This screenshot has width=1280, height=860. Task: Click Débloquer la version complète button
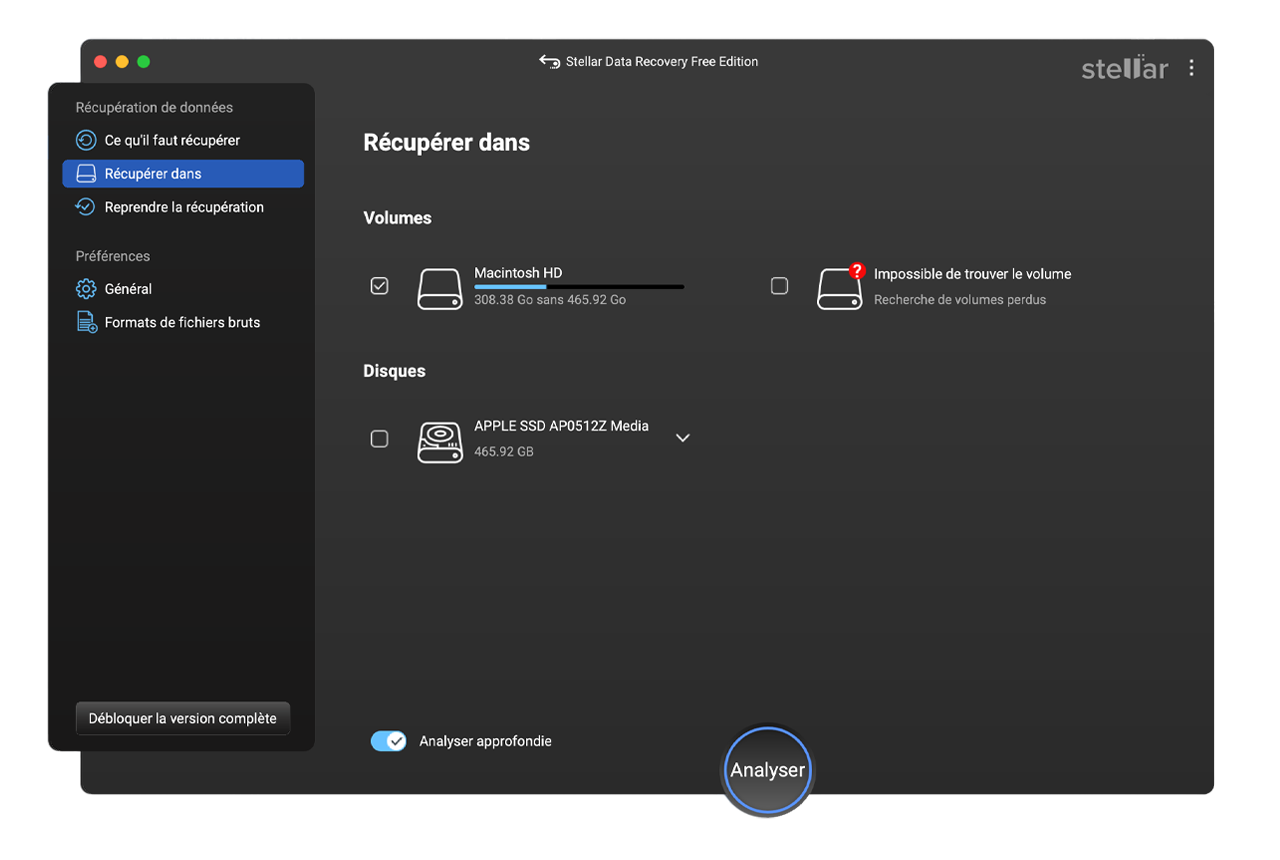click(183, 718)
